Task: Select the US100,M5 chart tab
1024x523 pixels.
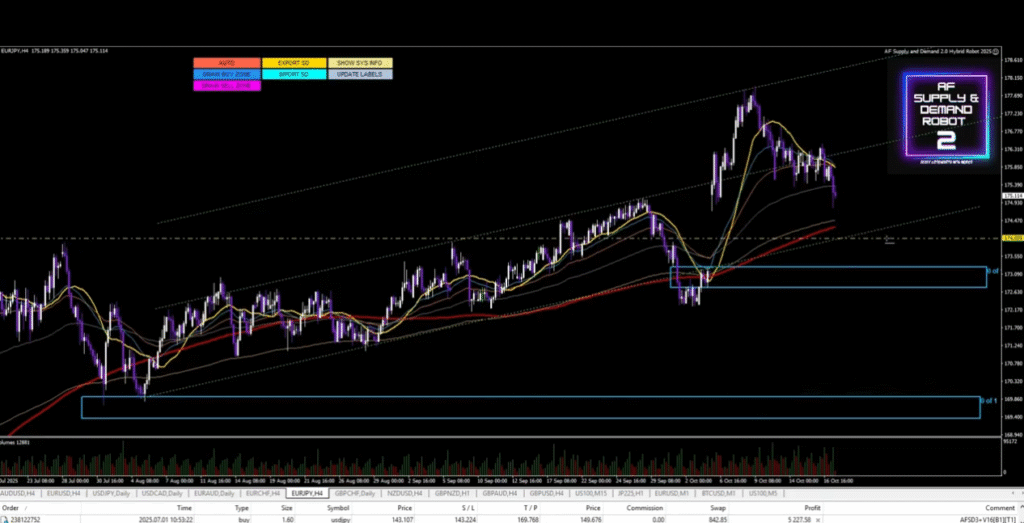Action: 762,493
